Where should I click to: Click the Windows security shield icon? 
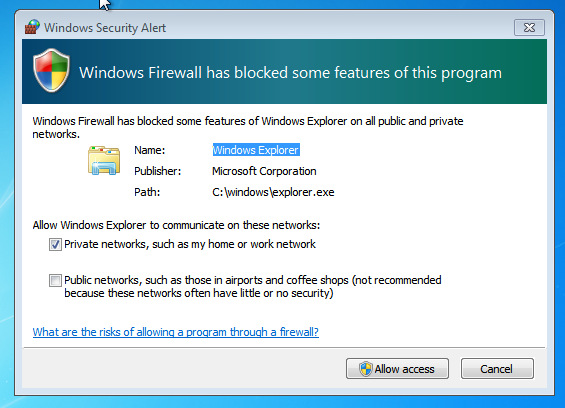pos(51,71)
